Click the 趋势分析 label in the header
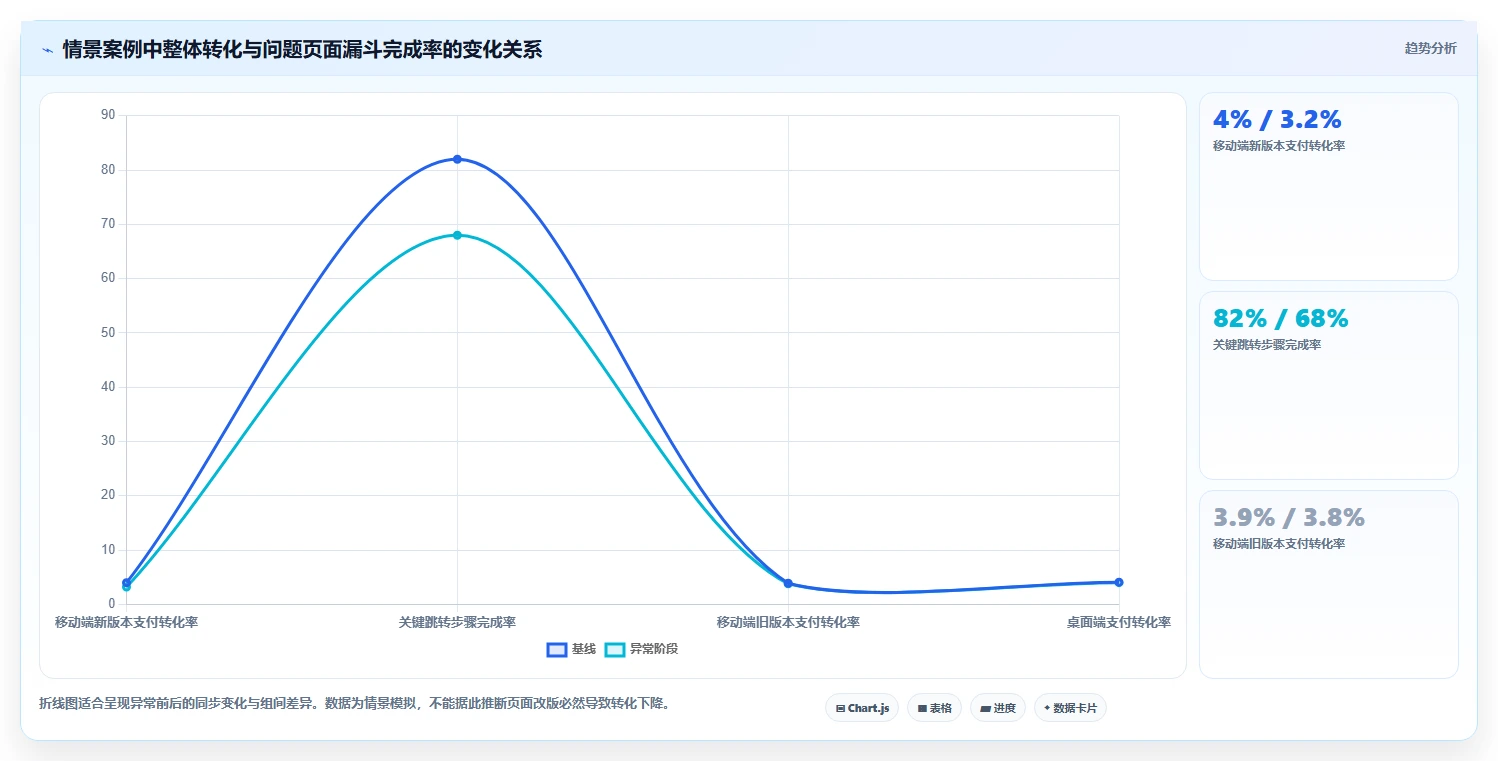The width and height of the screenshot is (1498, 761). click(1431, 48)
